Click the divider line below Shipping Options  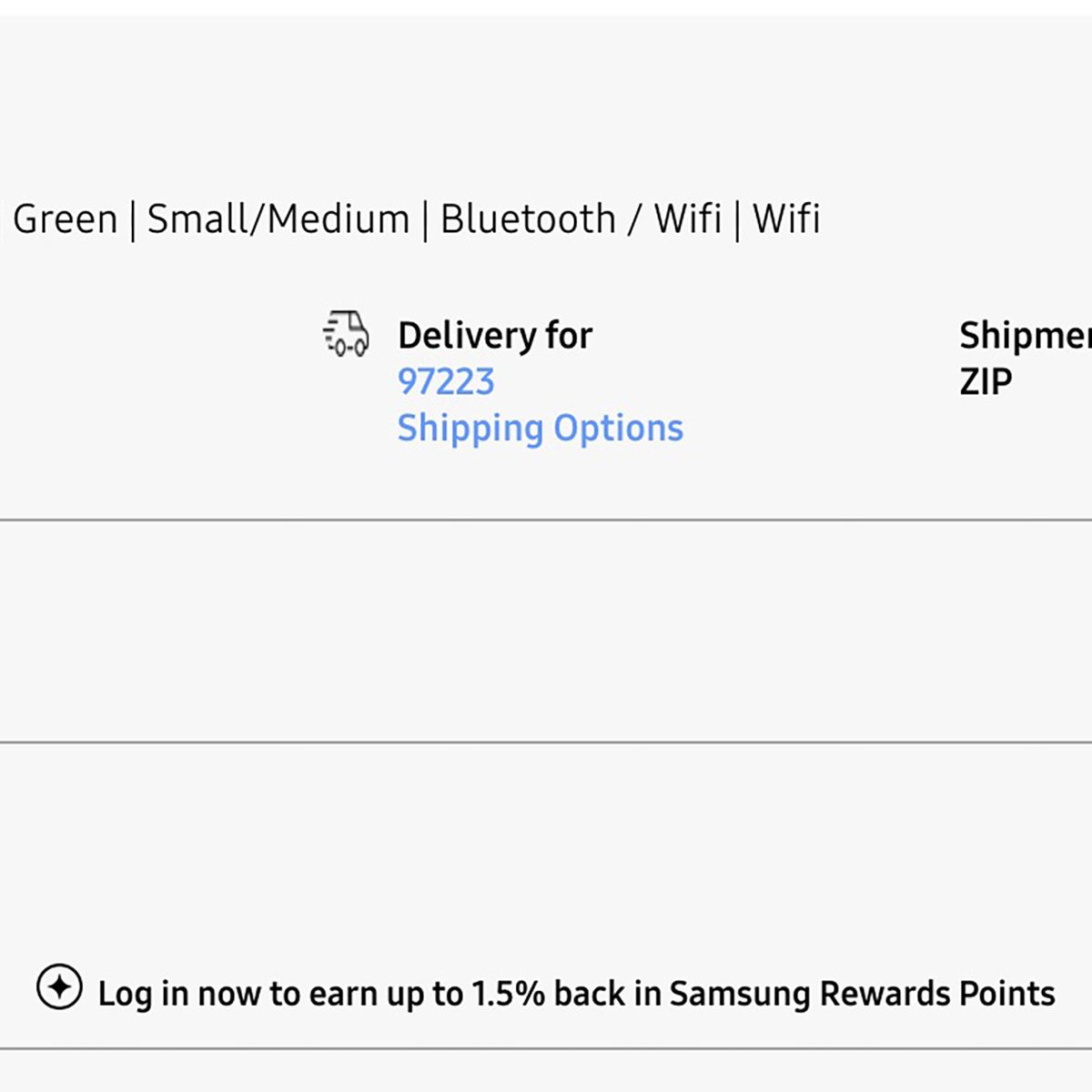(546, 521)
